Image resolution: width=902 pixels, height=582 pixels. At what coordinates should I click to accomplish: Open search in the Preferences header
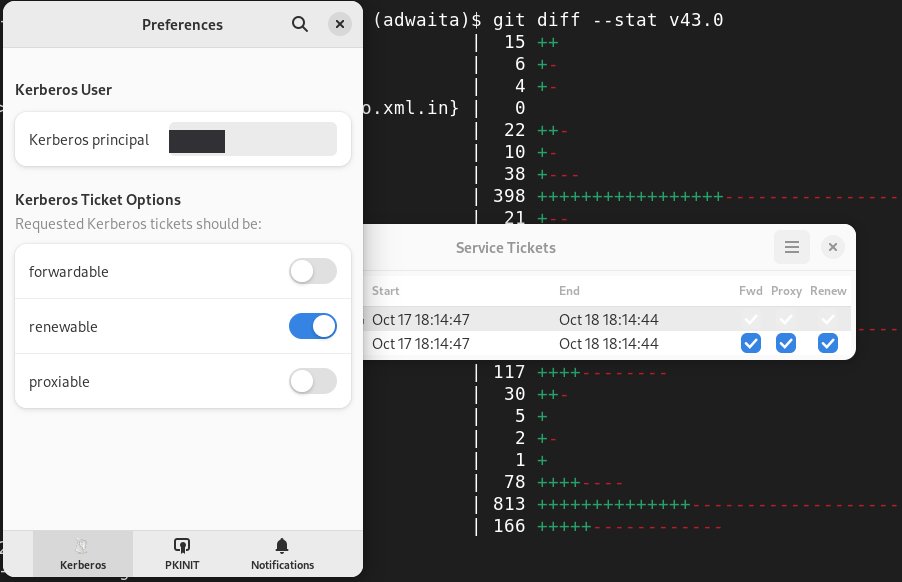tap(299, 24)
